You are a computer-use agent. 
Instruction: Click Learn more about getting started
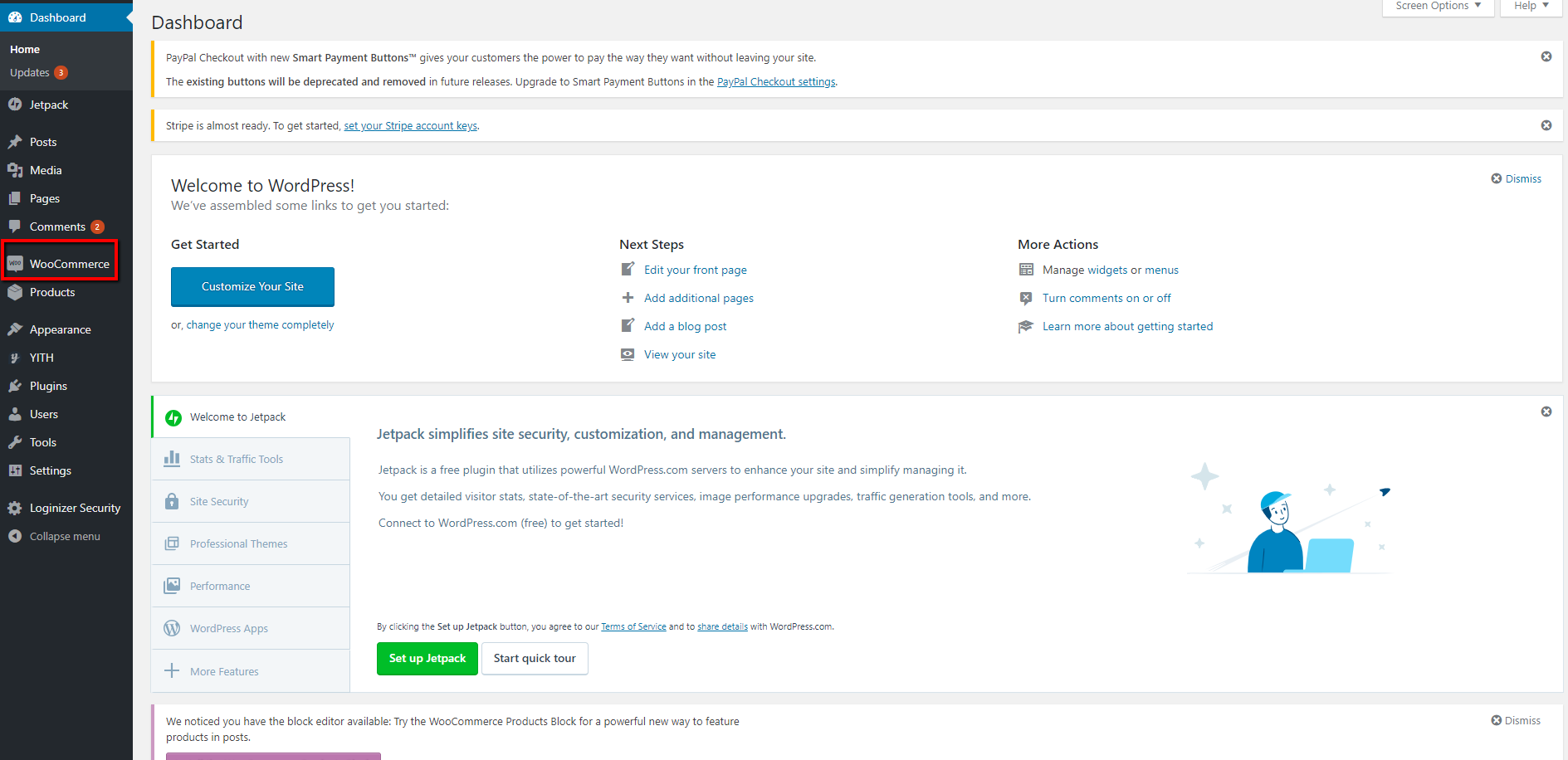click(x=1128, y=326)
